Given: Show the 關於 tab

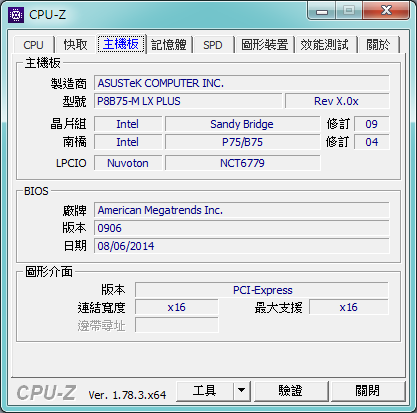Looking at the screenshot, I should pos(378,44).
